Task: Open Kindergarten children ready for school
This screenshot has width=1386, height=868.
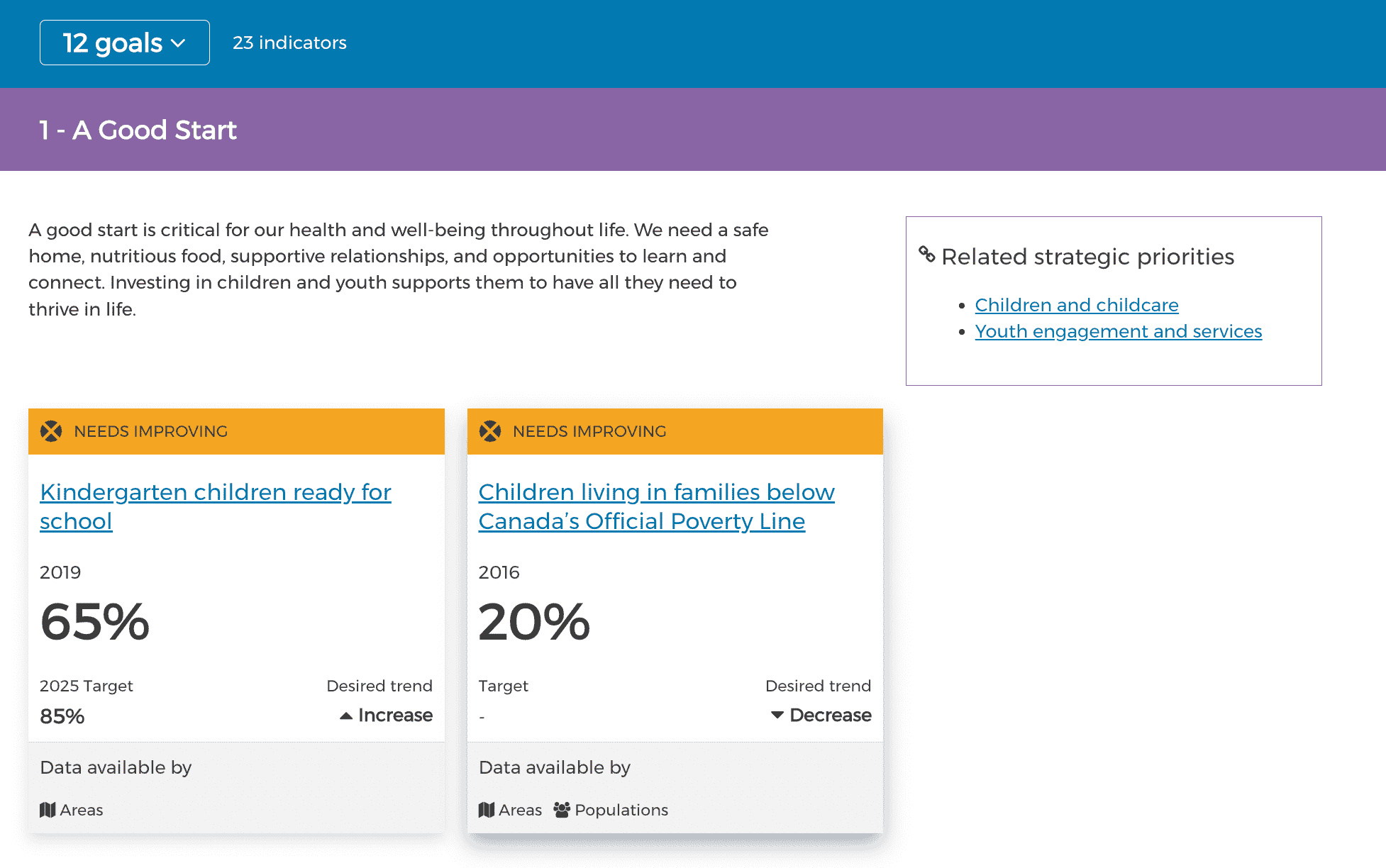Action: coord(215,492)
